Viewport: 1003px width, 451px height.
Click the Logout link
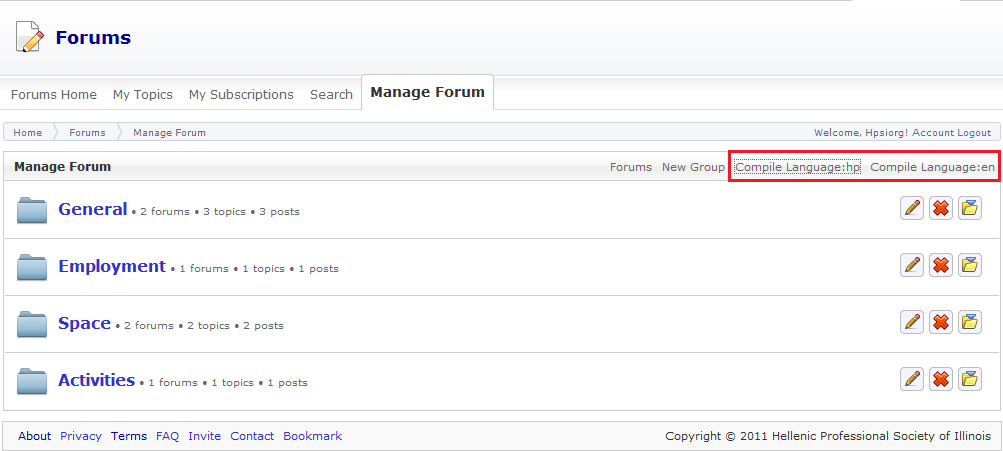click(974, 132)
